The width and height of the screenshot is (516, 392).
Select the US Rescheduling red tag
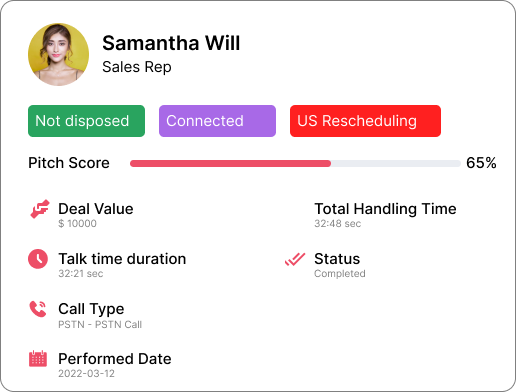(x=365, y=121)
